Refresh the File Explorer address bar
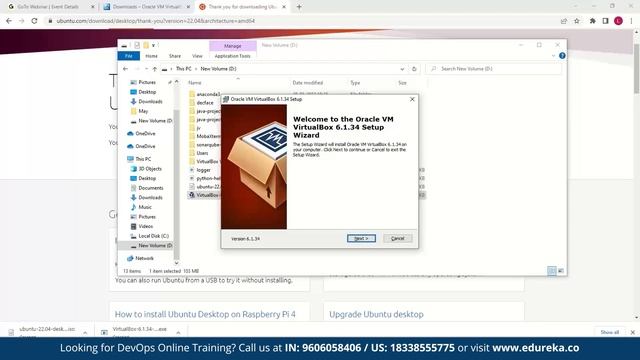Image resolution: width=640 pixels, height=360 pixels. pos(414,69)
